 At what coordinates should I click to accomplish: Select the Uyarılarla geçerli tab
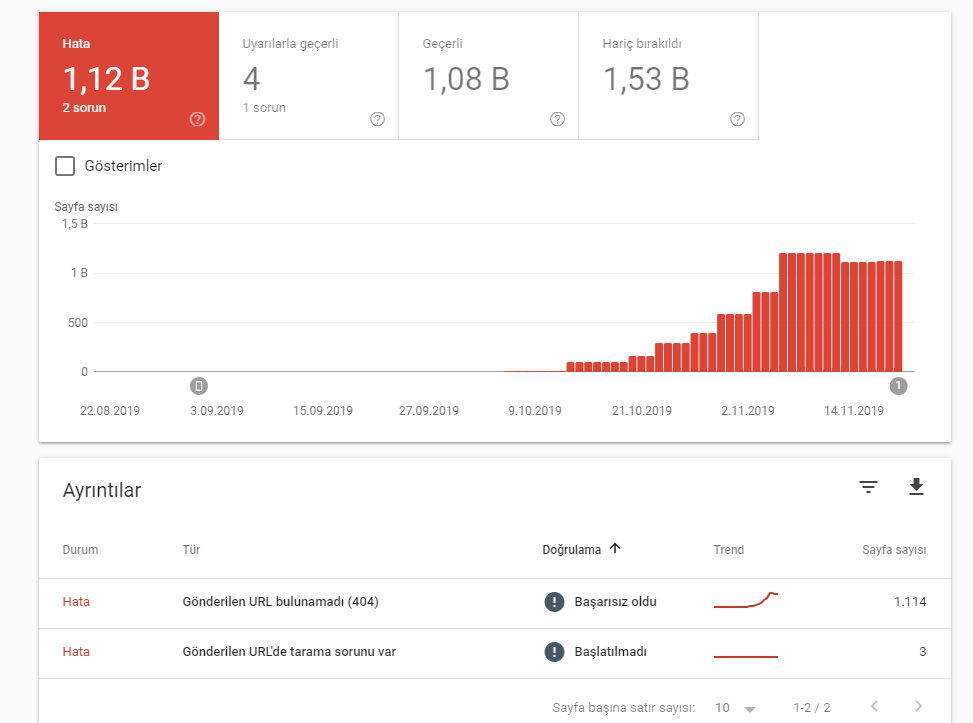tap(308, 76)
